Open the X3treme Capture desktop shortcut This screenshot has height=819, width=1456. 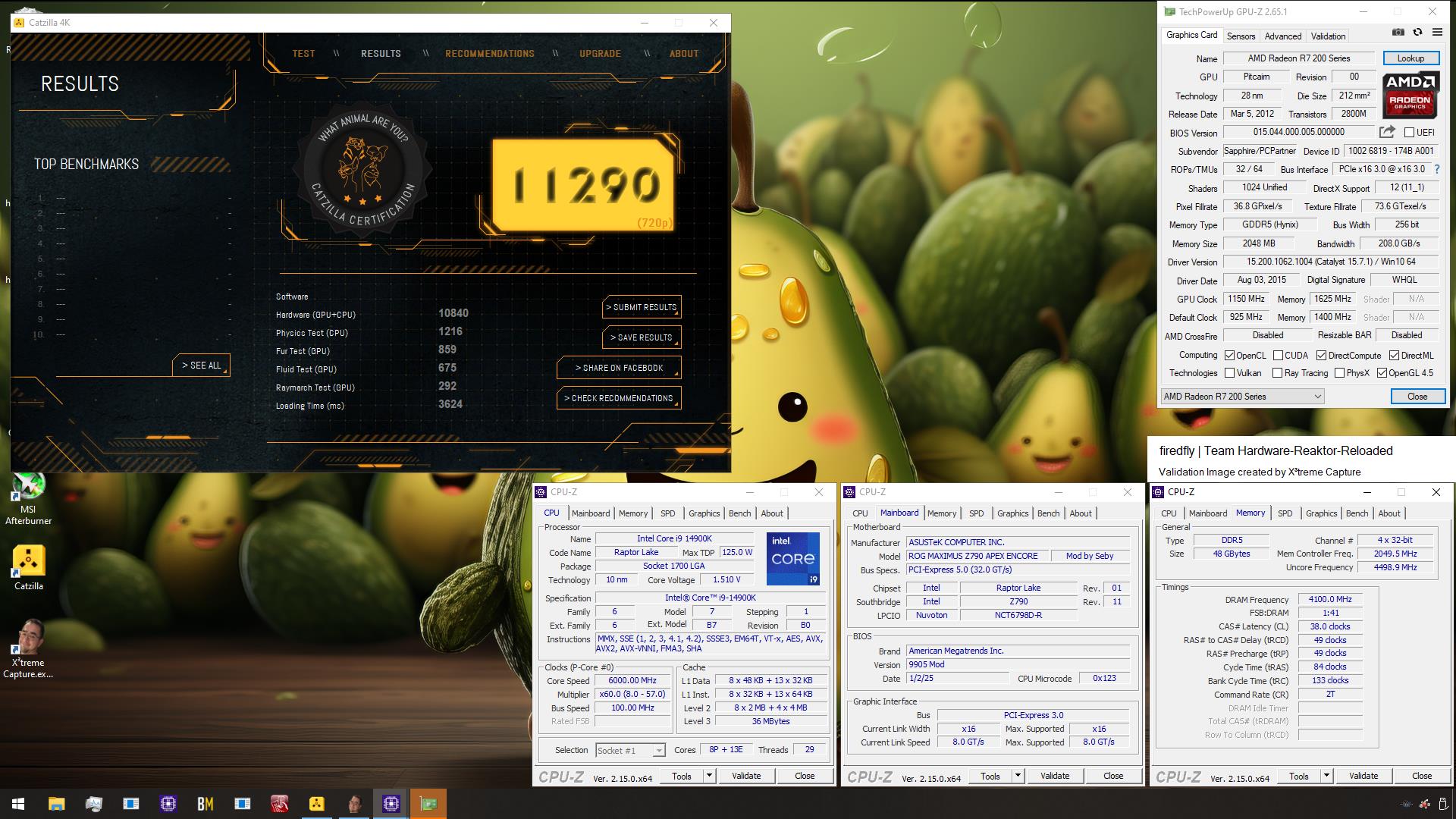pyautogui.click(x=28, y=648)
